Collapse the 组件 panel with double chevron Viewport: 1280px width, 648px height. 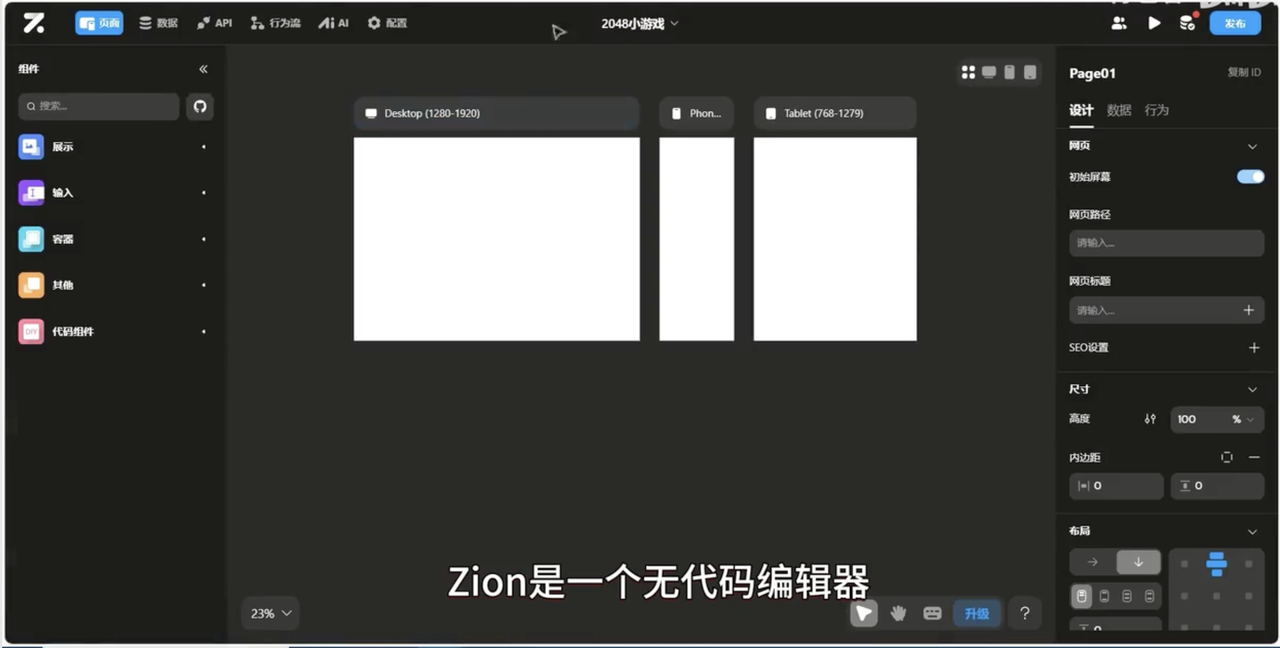203,69
